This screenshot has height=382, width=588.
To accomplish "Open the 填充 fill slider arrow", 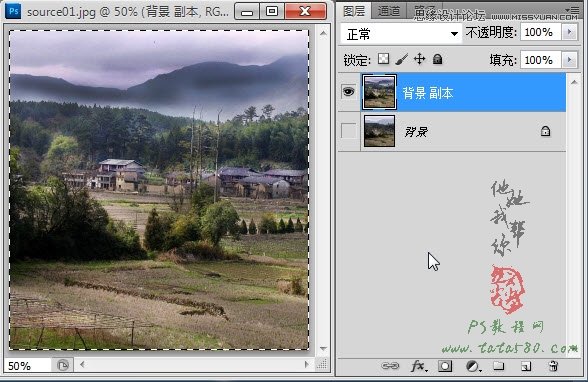I will tap(569, 60).
